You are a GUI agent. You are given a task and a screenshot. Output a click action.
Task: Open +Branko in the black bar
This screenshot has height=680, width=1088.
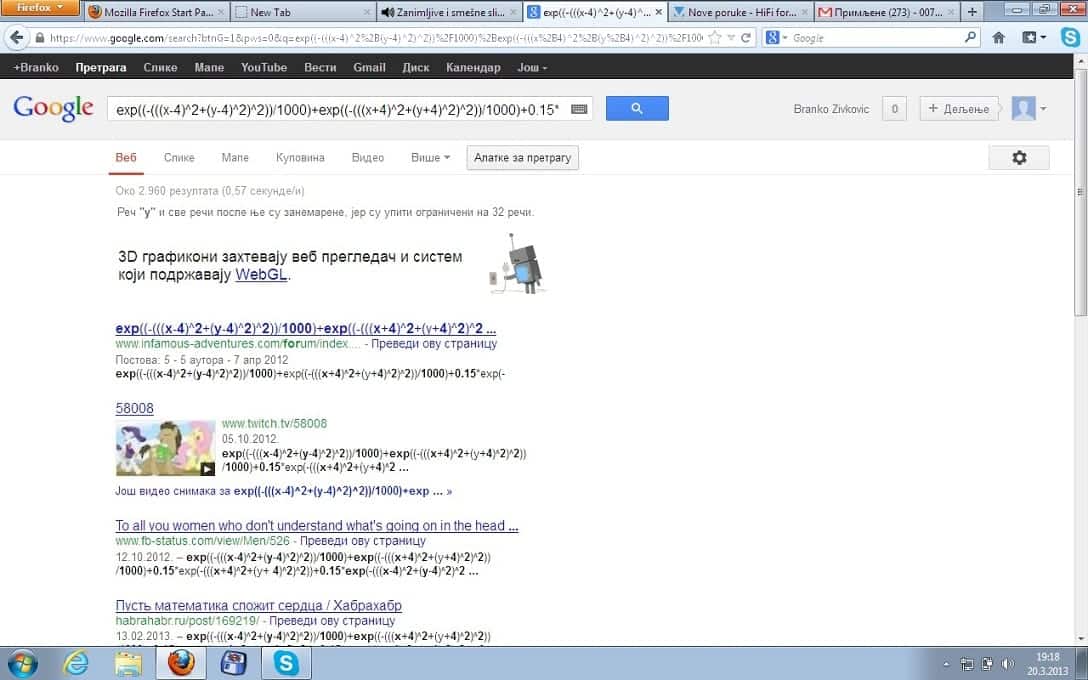36,67
